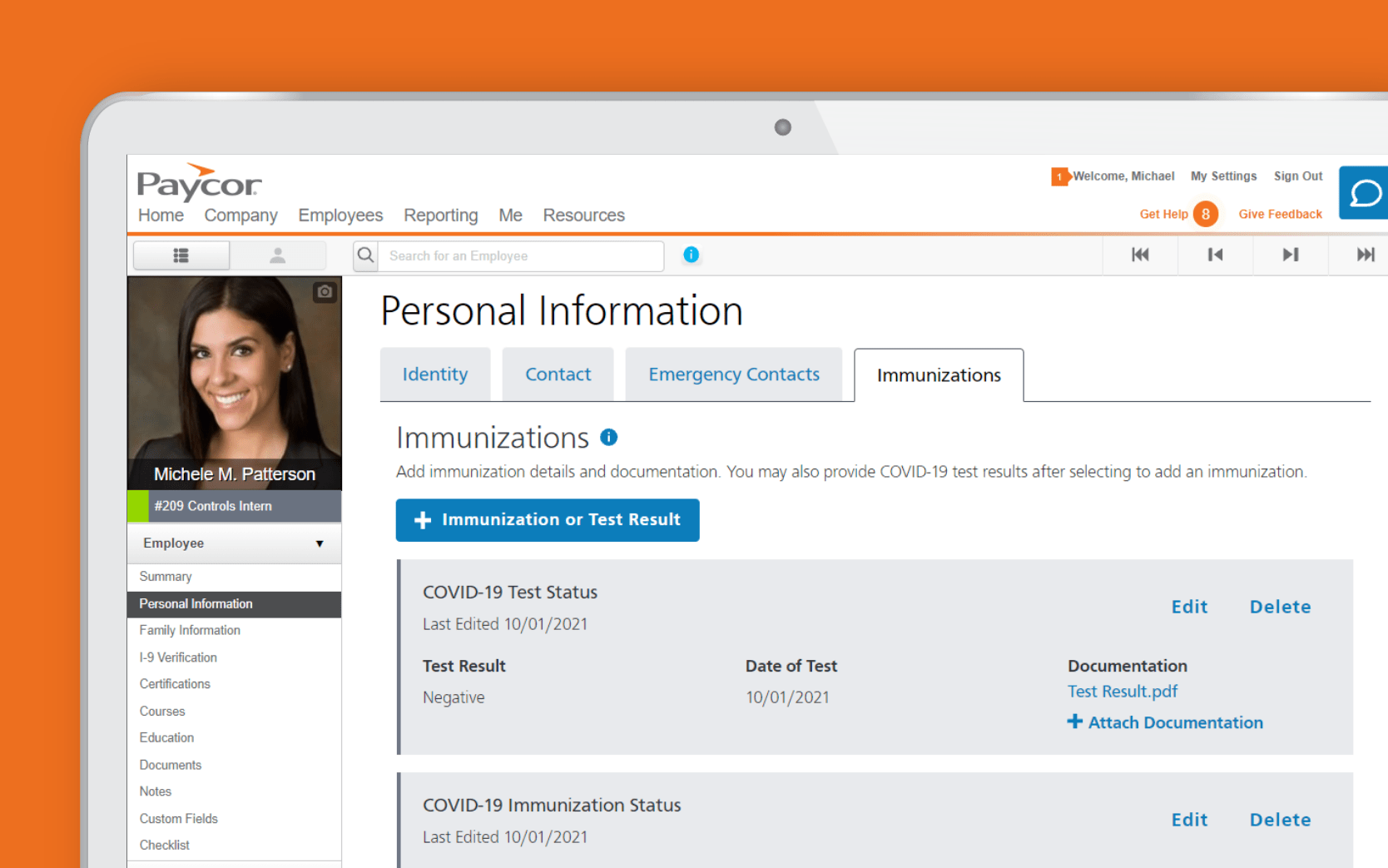Screen dimensions: 1388x868
Task: Open the Resources menu
Action: click(x=584, y=216)
